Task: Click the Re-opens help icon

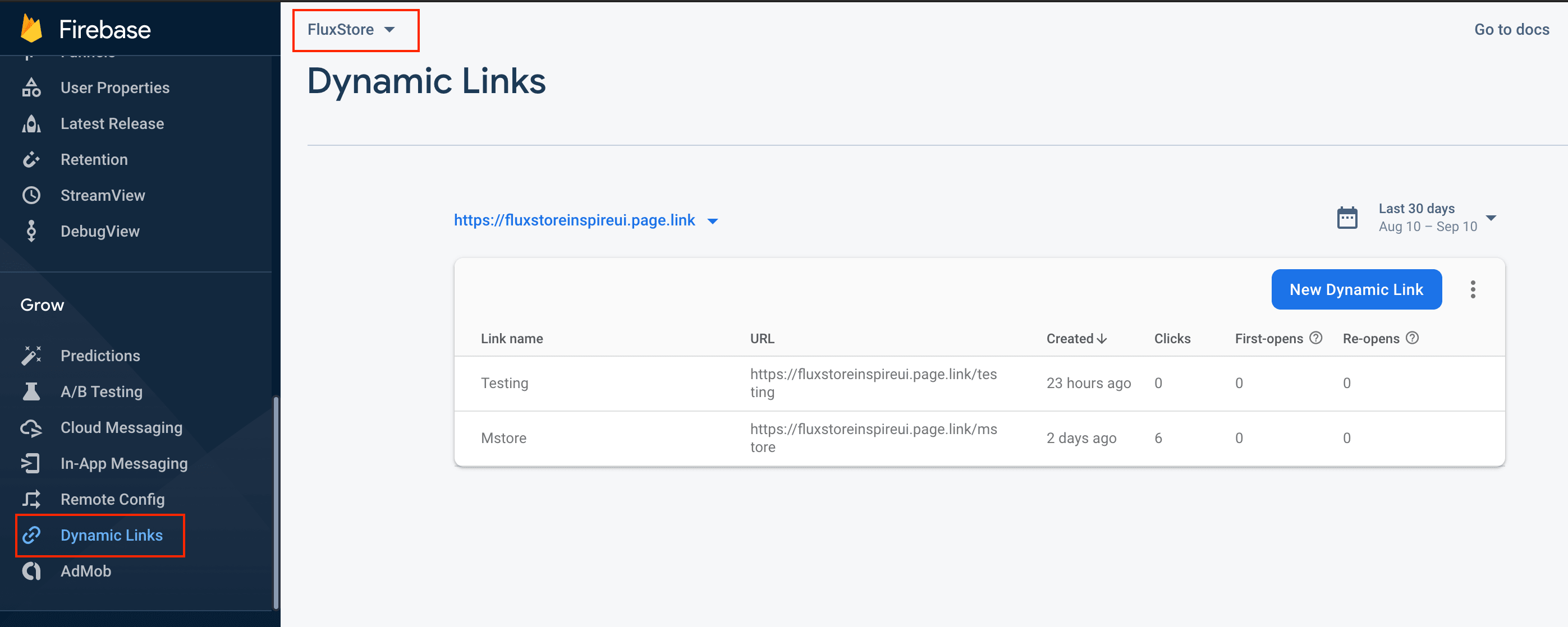Action: point(1412,338)
